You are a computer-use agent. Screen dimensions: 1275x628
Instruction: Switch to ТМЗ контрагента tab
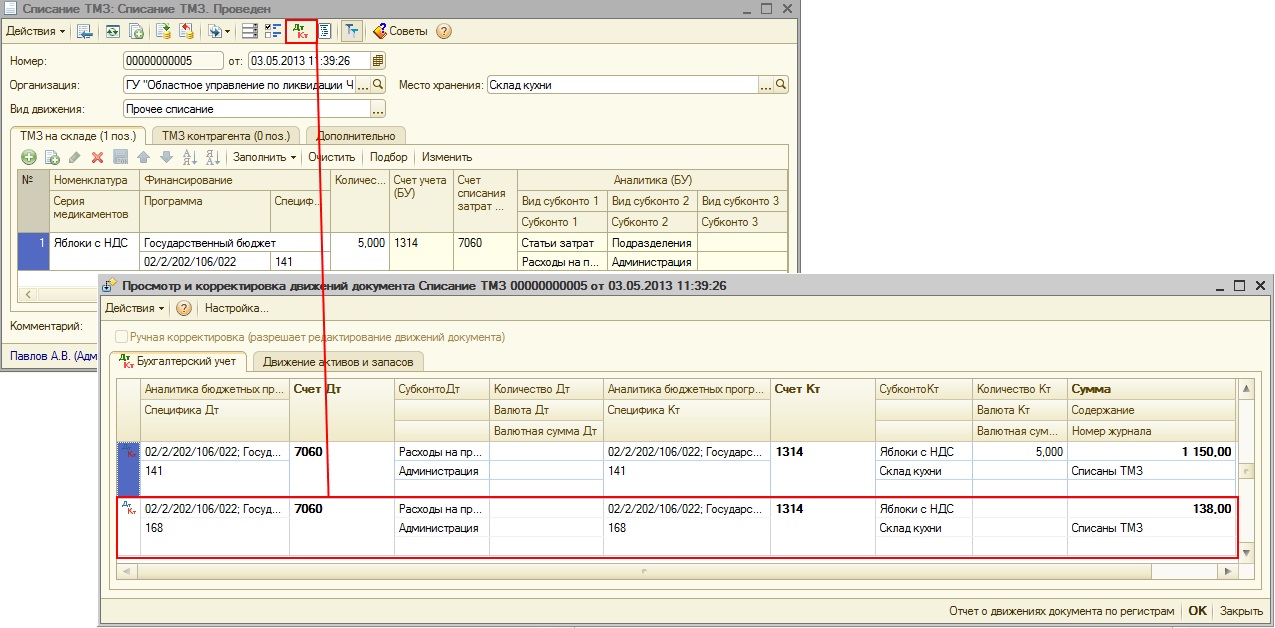point(225,136)
